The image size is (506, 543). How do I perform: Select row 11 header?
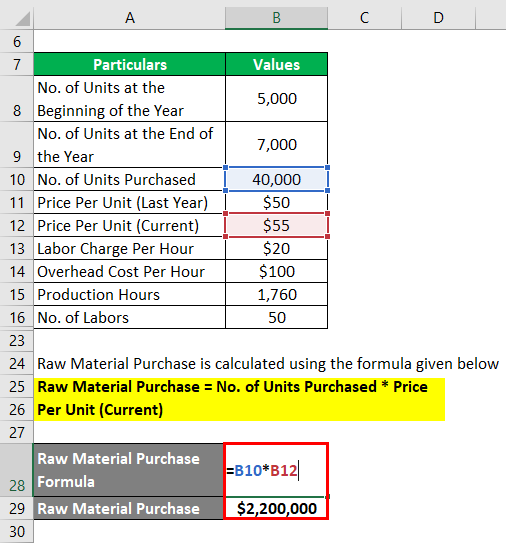tap(17, 203)
